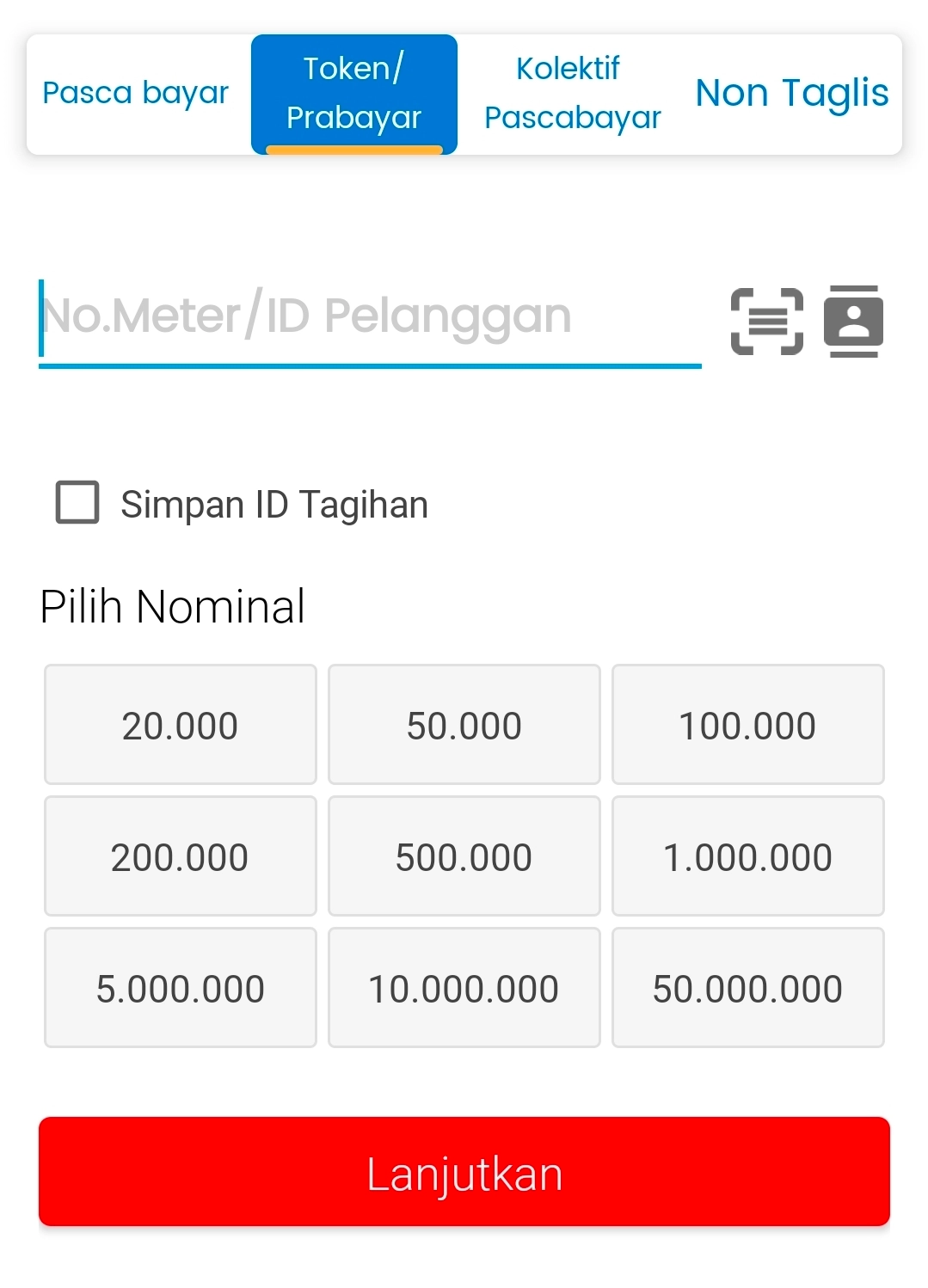Choose the 50.000 token amount

pos(464,724)
